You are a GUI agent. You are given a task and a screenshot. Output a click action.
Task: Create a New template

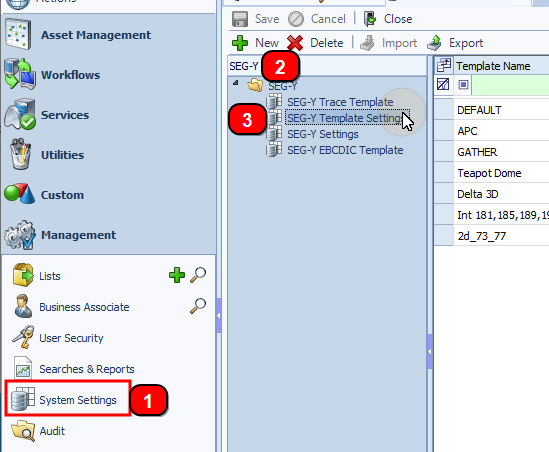(255, 43)
